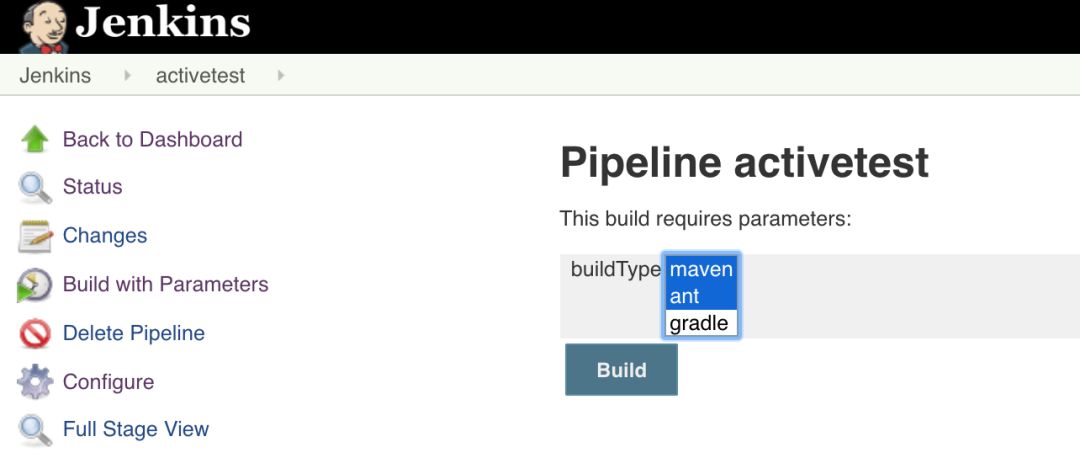Expand the arrow after Jenkins breadcrumb
The width and height of the screenshot is (1080, 458).
pos(128,76)
